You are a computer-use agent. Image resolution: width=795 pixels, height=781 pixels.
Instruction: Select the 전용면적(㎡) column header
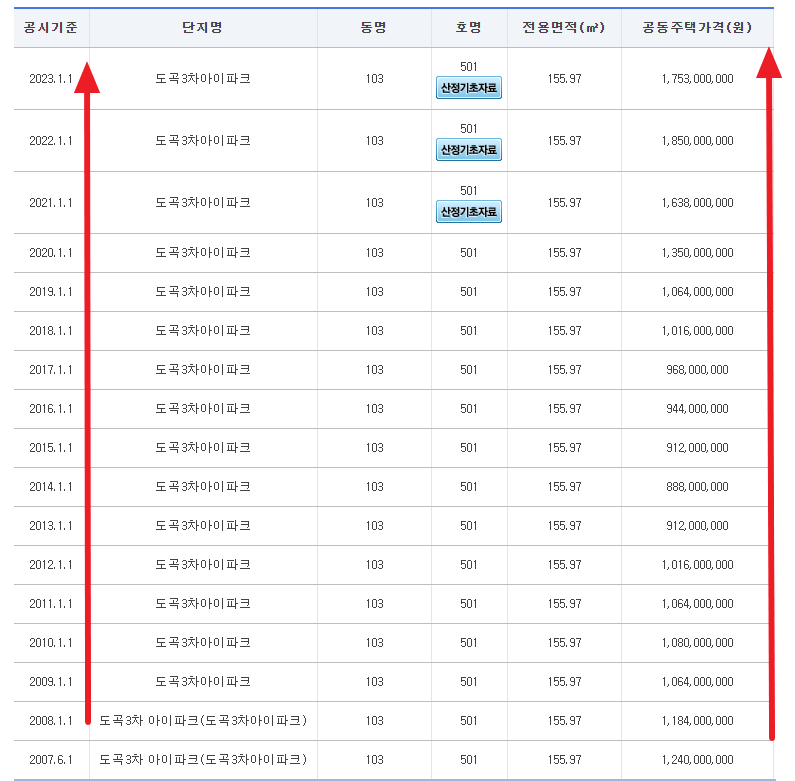564,27
